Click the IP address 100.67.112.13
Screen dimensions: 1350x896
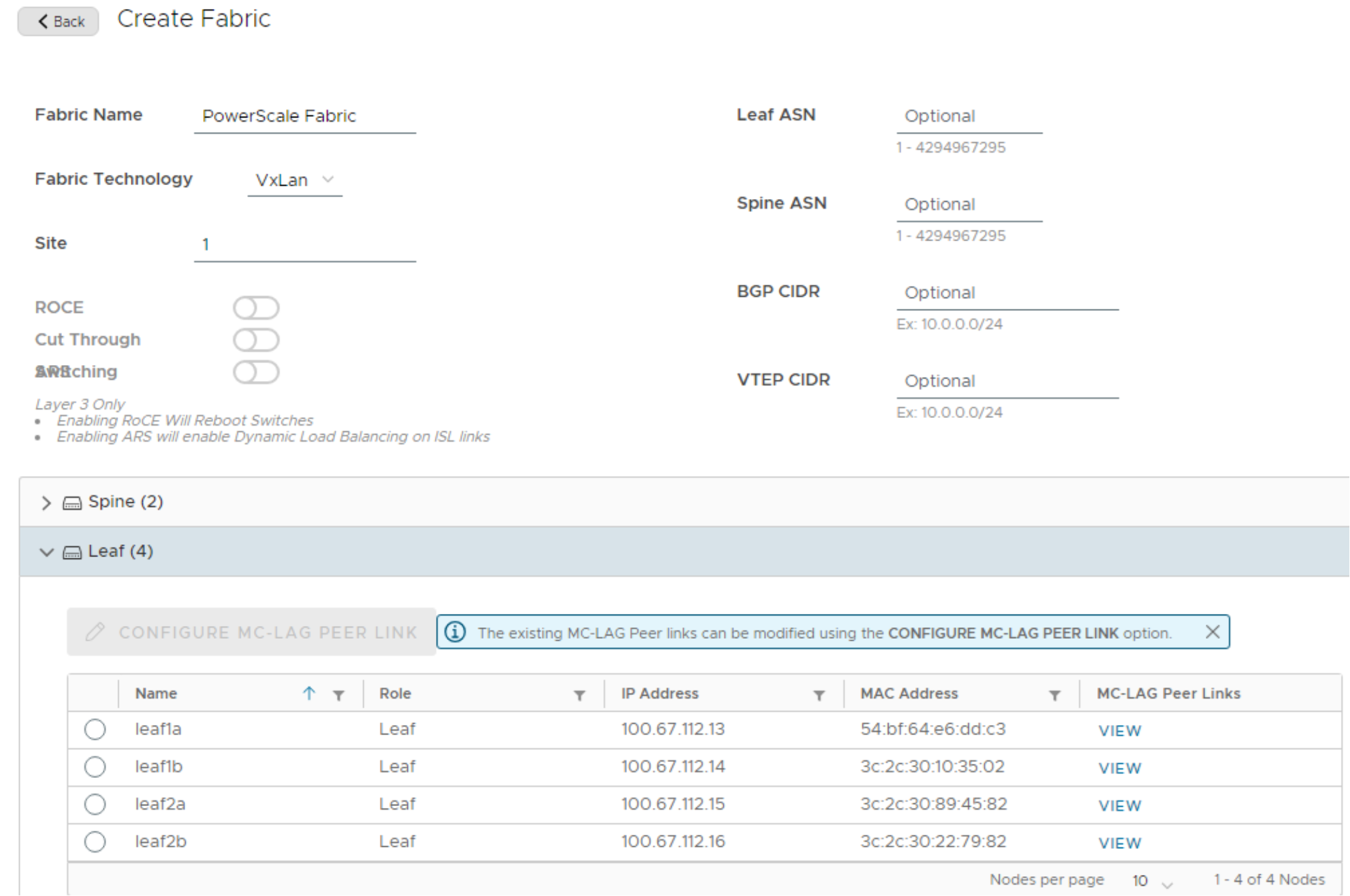(x=673, y=729)
